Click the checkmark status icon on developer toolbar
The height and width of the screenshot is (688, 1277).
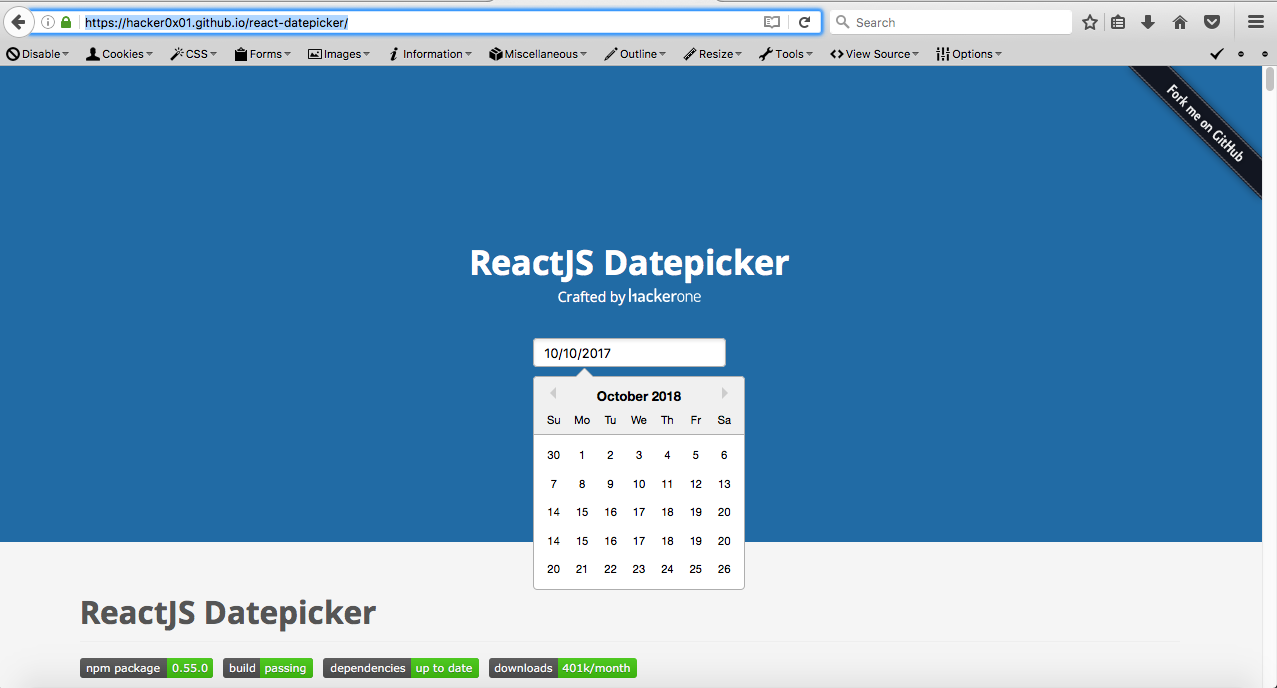tap(1217, 54)
